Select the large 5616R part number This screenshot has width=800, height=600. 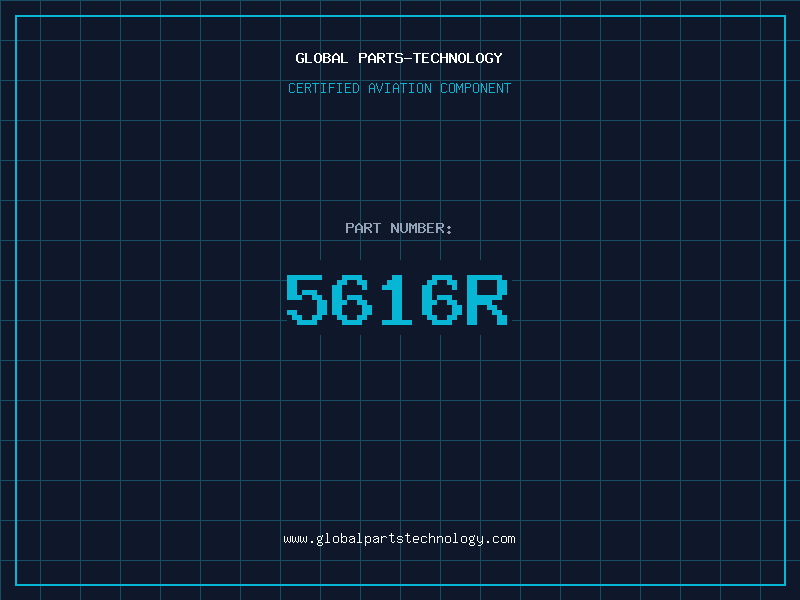point(399,300)
